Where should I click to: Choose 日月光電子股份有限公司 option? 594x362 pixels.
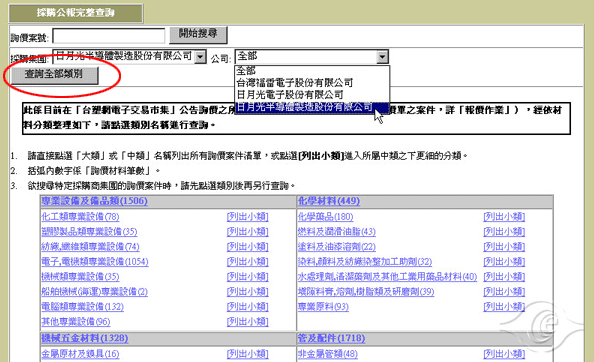click(x=290, y=94)
